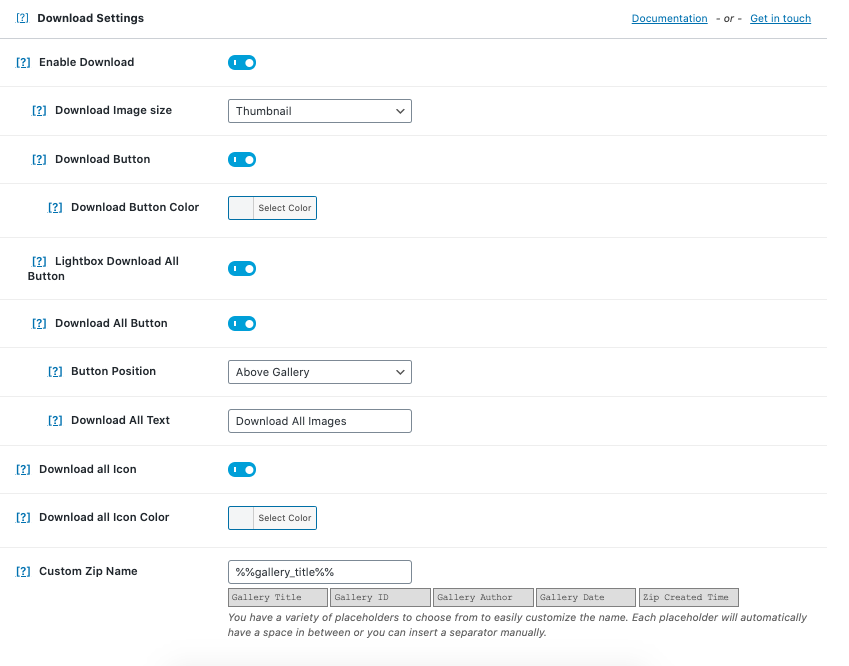This screenshot has width=849, height=666.
Task: Open help for Download Settings heading
Action: point(22,18)
